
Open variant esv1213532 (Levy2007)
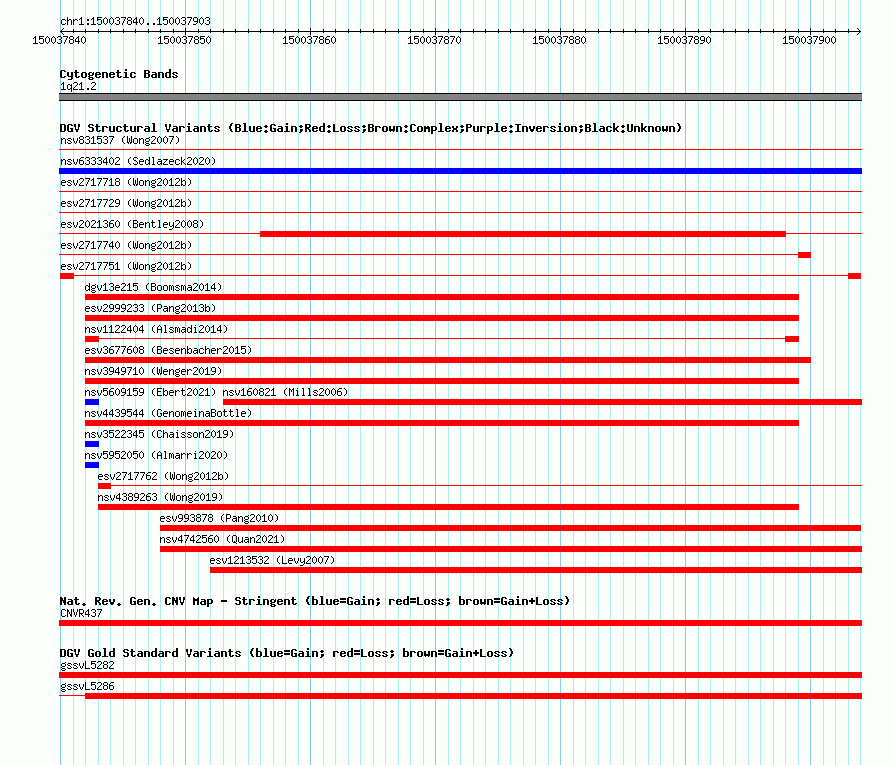point(272,560)
